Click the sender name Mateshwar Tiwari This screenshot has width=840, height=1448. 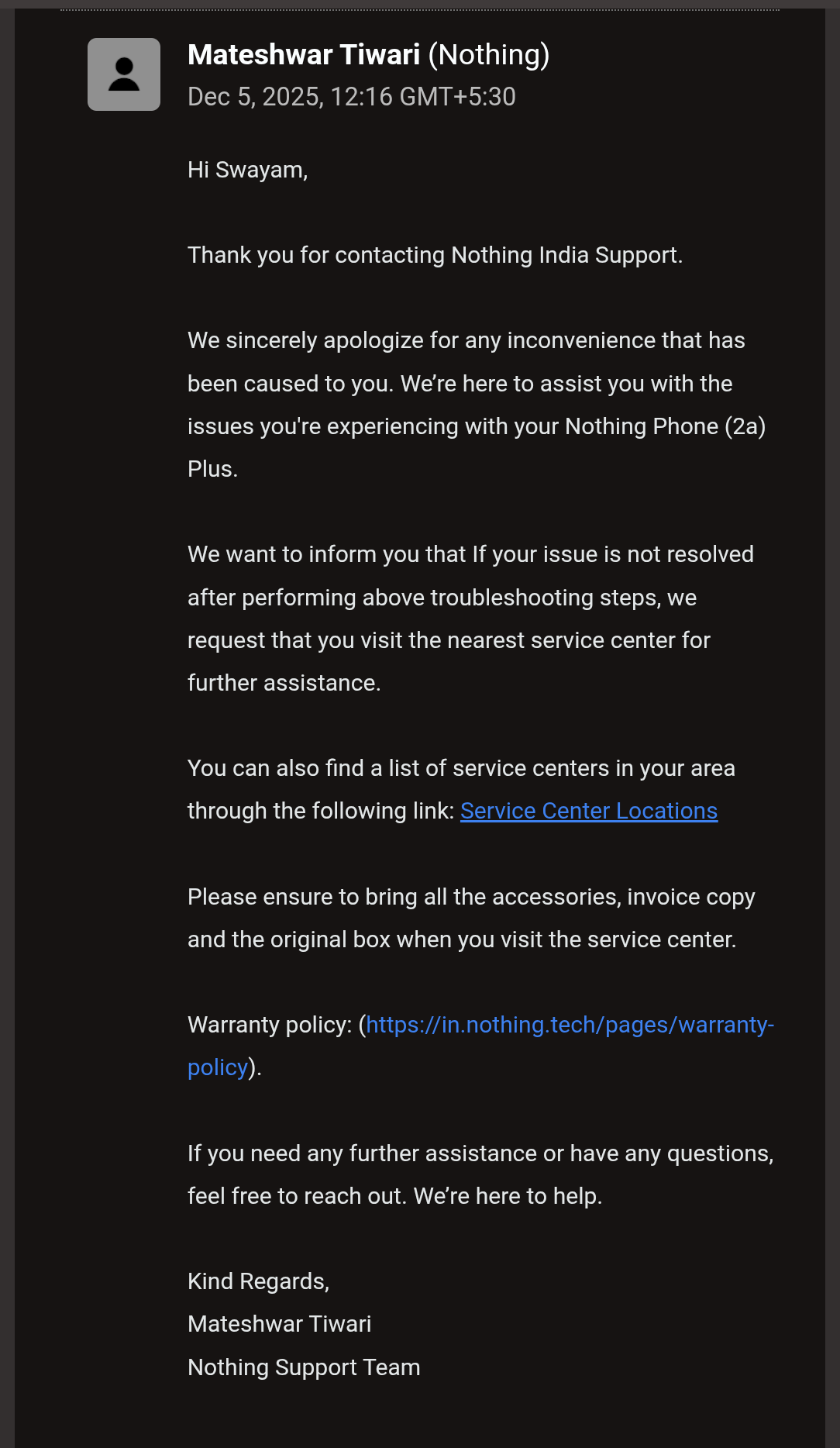[x=305, y=54]
